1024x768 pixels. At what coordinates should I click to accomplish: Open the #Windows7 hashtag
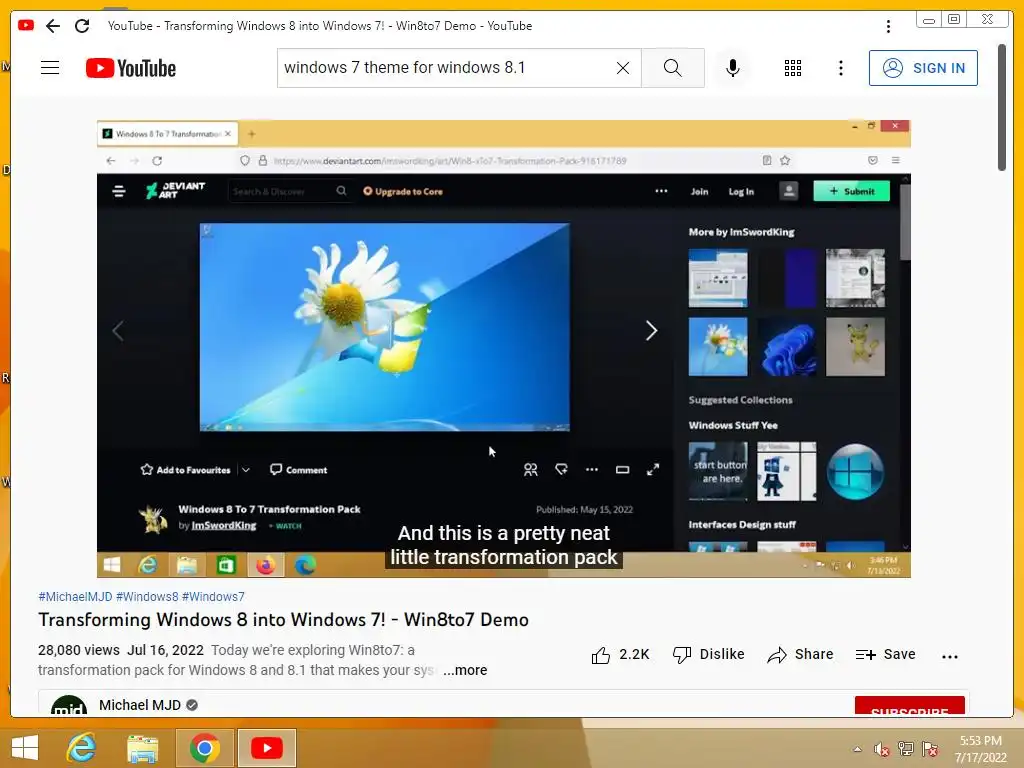pos(214,596)
